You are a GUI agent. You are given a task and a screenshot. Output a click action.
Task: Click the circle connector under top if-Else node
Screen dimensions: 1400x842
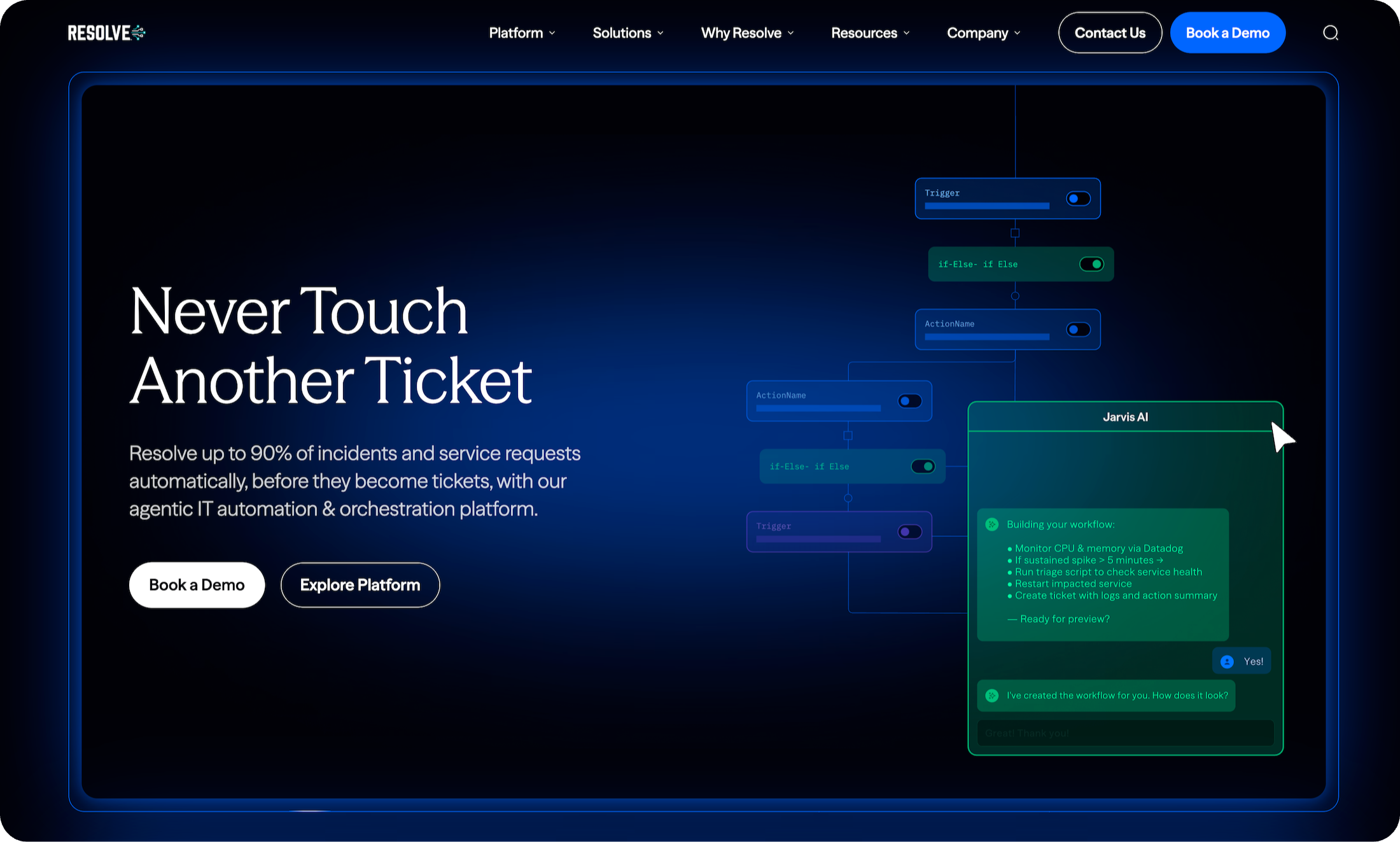point(1015,296)
